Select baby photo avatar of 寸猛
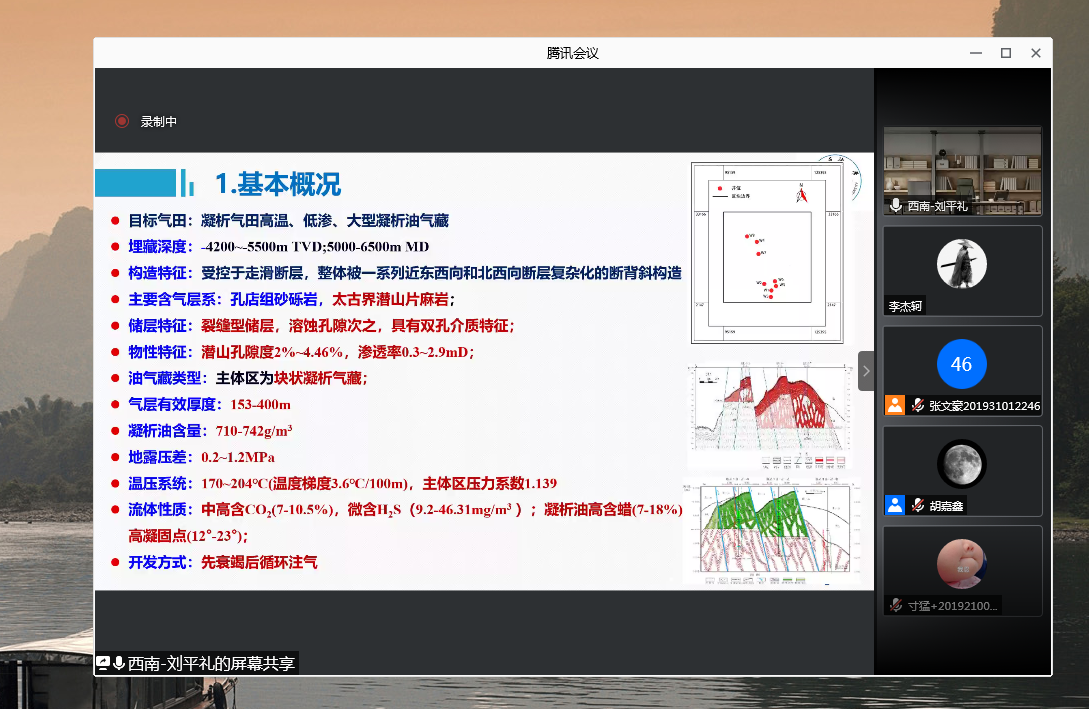1089x709 pixels. tap(962, 564)
